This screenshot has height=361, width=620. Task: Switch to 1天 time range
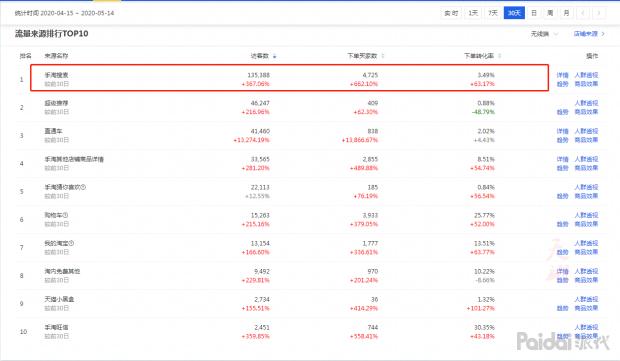(473, 13)
